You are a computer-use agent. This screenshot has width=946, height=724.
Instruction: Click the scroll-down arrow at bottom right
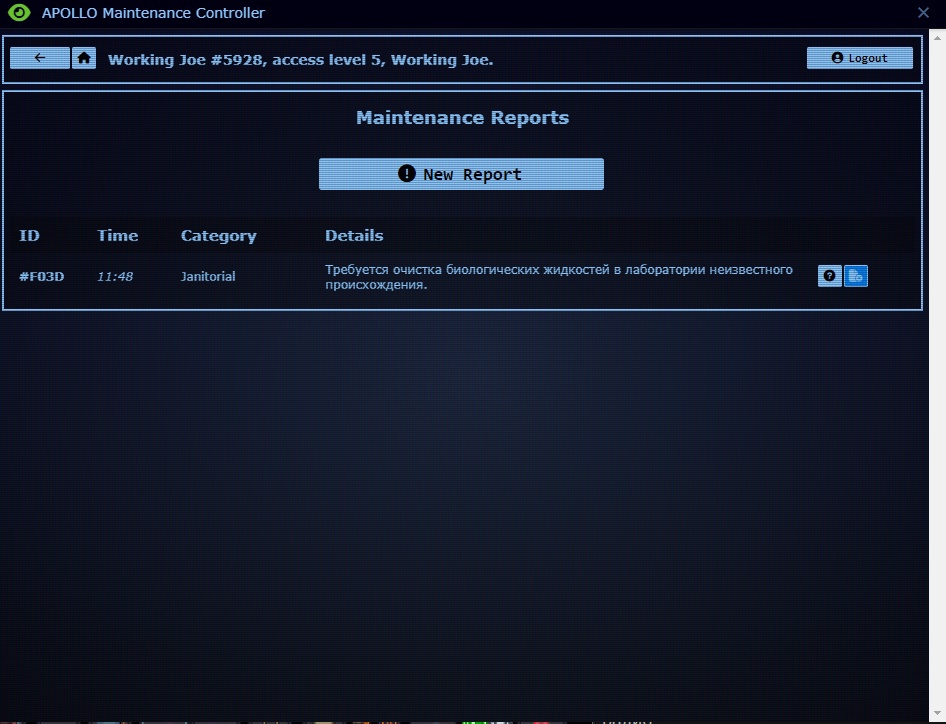pos(937,711)
